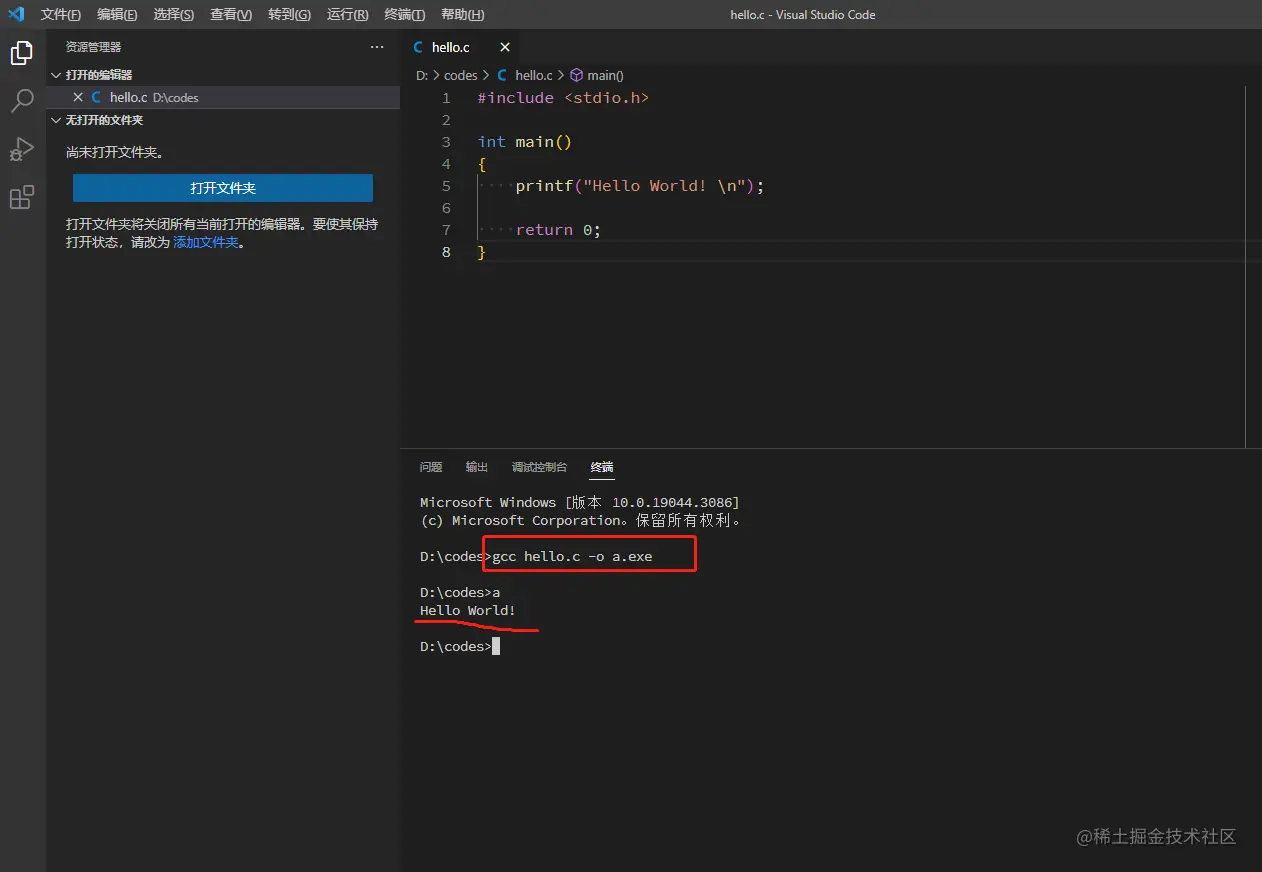Image resolution: width=1262 pixels, height=872 pixels.
Task: Switch to the 调试控制台 panel tab
Action: (539, 467)
